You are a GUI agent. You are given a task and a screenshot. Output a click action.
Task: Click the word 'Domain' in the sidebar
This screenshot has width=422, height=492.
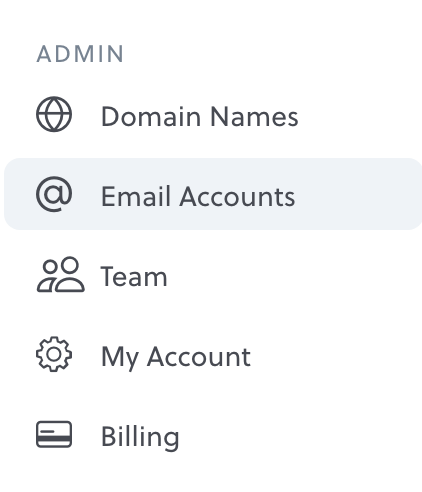click(x=151, y=116)
